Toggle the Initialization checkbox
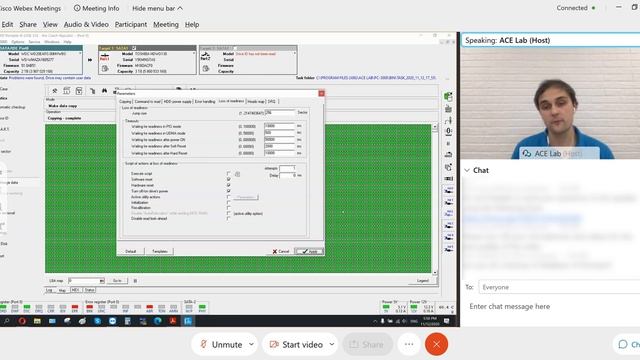The width and height of the screenshot is (640, 360). point(229,202)
